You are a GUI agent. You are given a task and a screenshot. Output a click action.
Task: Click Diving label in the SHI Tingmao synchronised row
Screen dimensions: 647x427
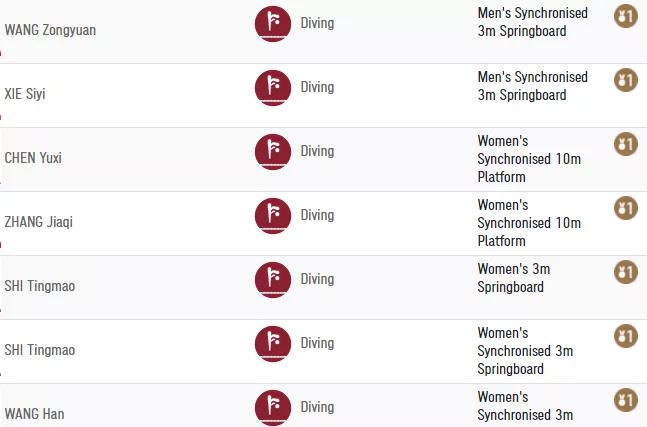[x=317, y=343]
